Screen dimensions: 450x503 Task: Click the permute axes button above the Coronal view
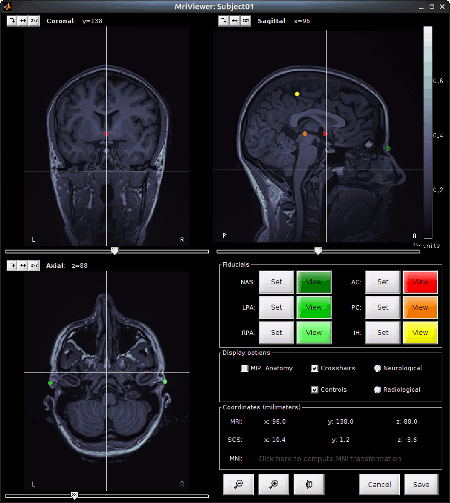tap(34, 21)
